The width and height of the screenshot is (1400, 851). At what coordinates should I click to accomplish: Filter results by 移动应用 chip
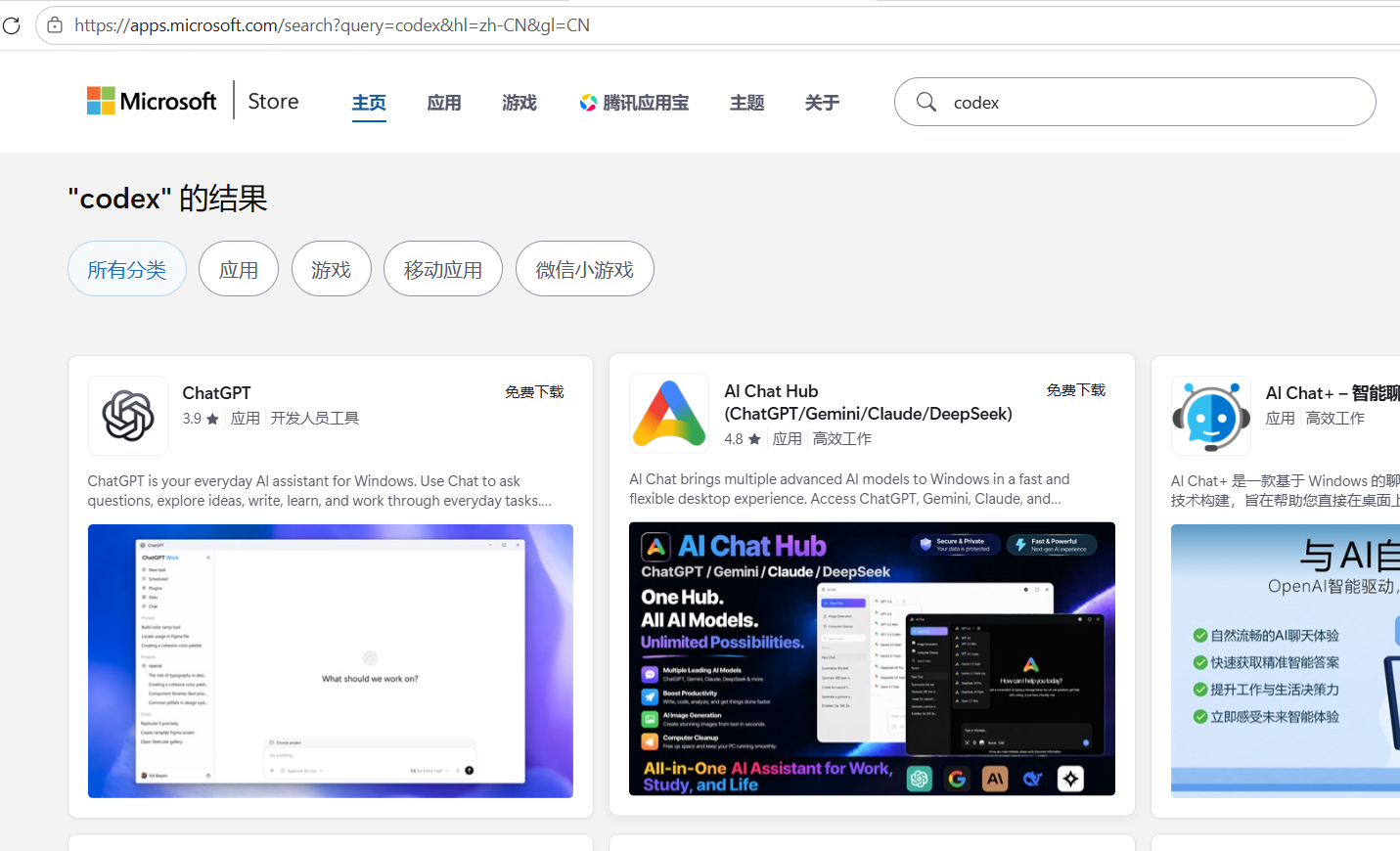(443, 269)
